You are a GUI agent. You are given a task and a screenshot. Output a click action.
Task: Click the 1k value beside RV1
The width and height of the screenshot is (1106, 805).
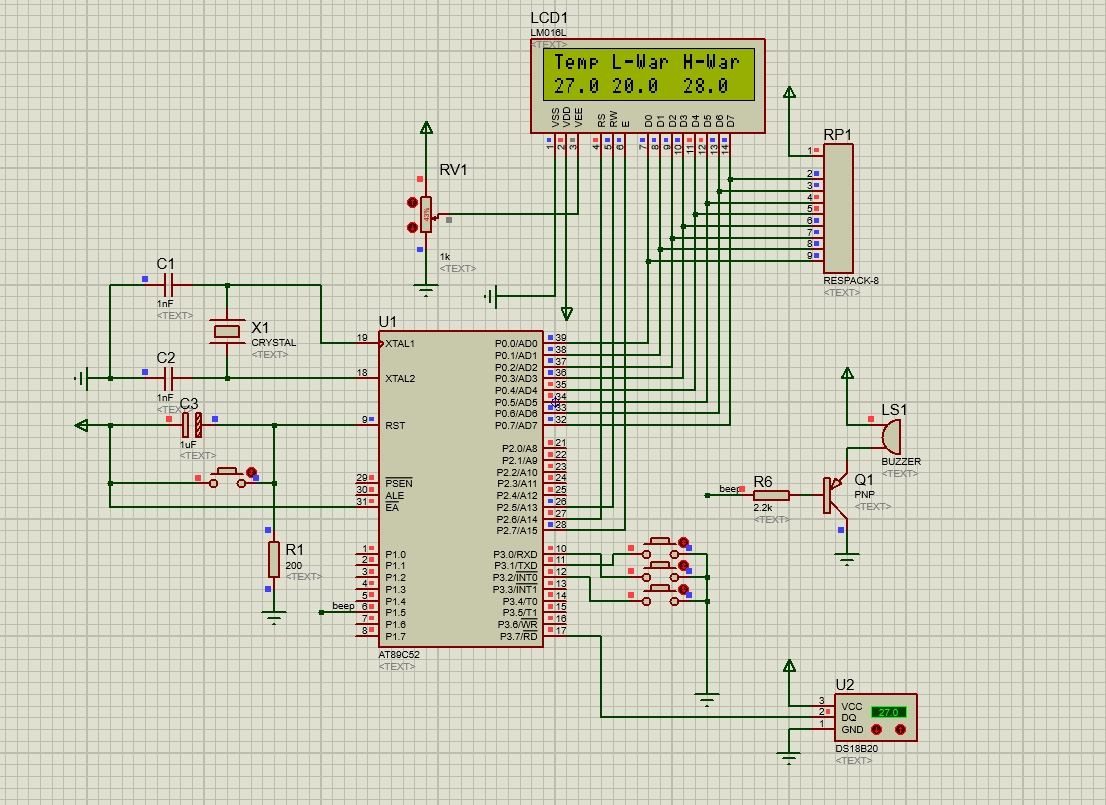click(x=445, y=257)
